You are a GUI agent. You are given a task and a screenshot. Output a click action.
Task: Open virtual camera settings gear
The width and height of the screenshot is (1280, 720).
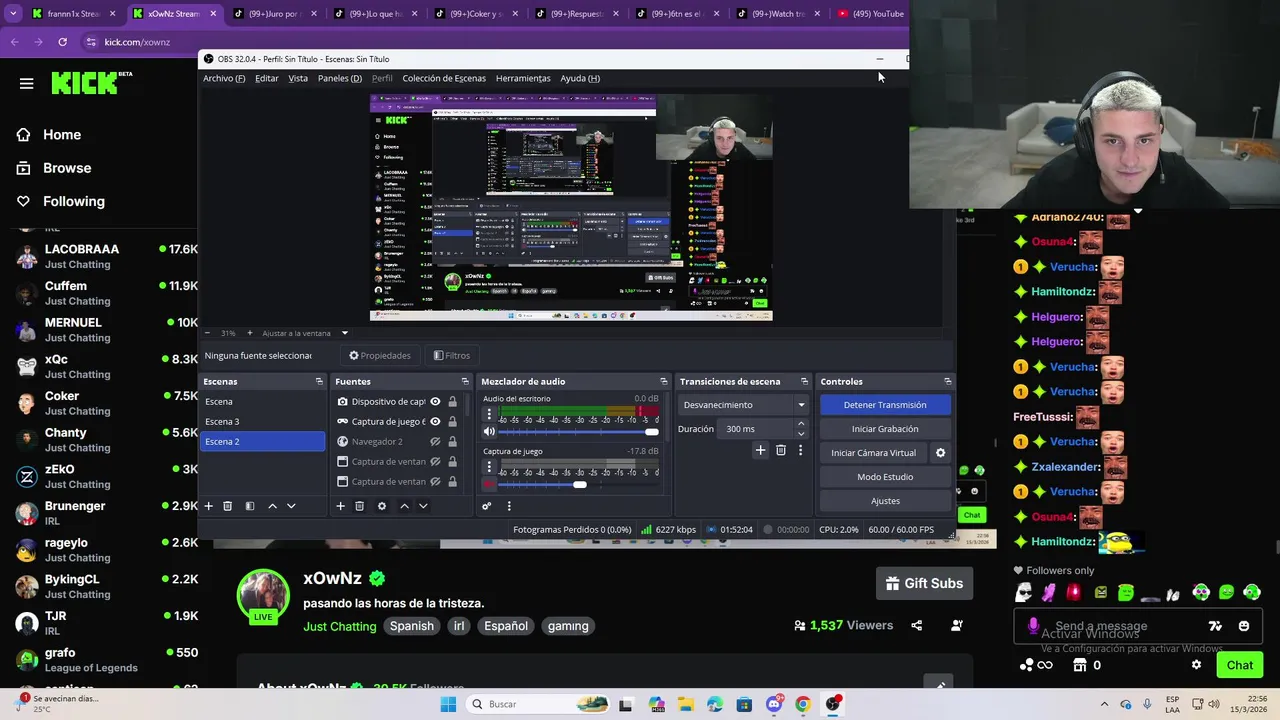pos(940,453)
